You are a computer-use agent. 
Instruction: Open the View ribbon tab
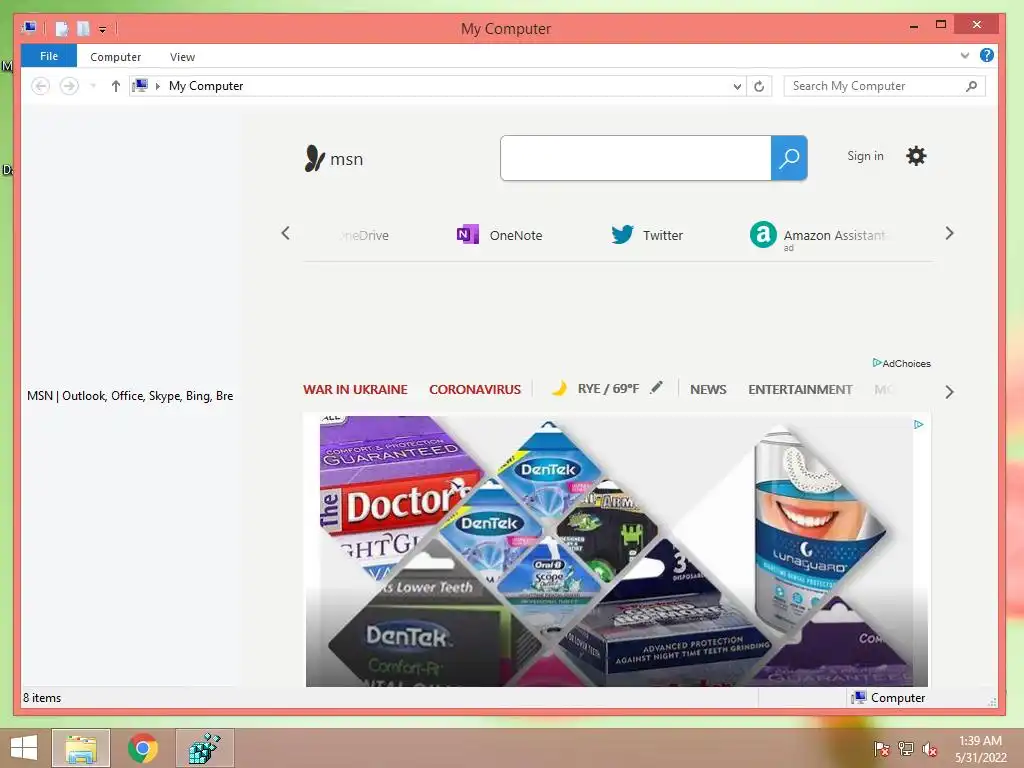click(182, 57)
